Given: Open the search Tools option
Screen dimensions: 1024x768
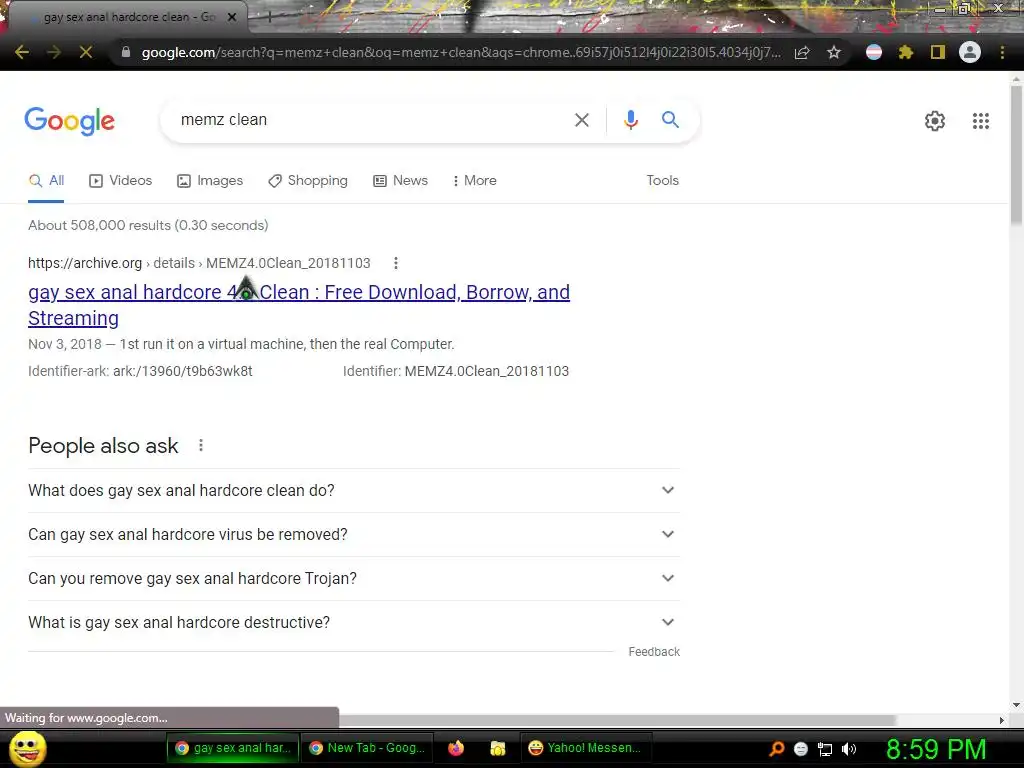Looking at the screenshot, I should click(x=662, y=180).
